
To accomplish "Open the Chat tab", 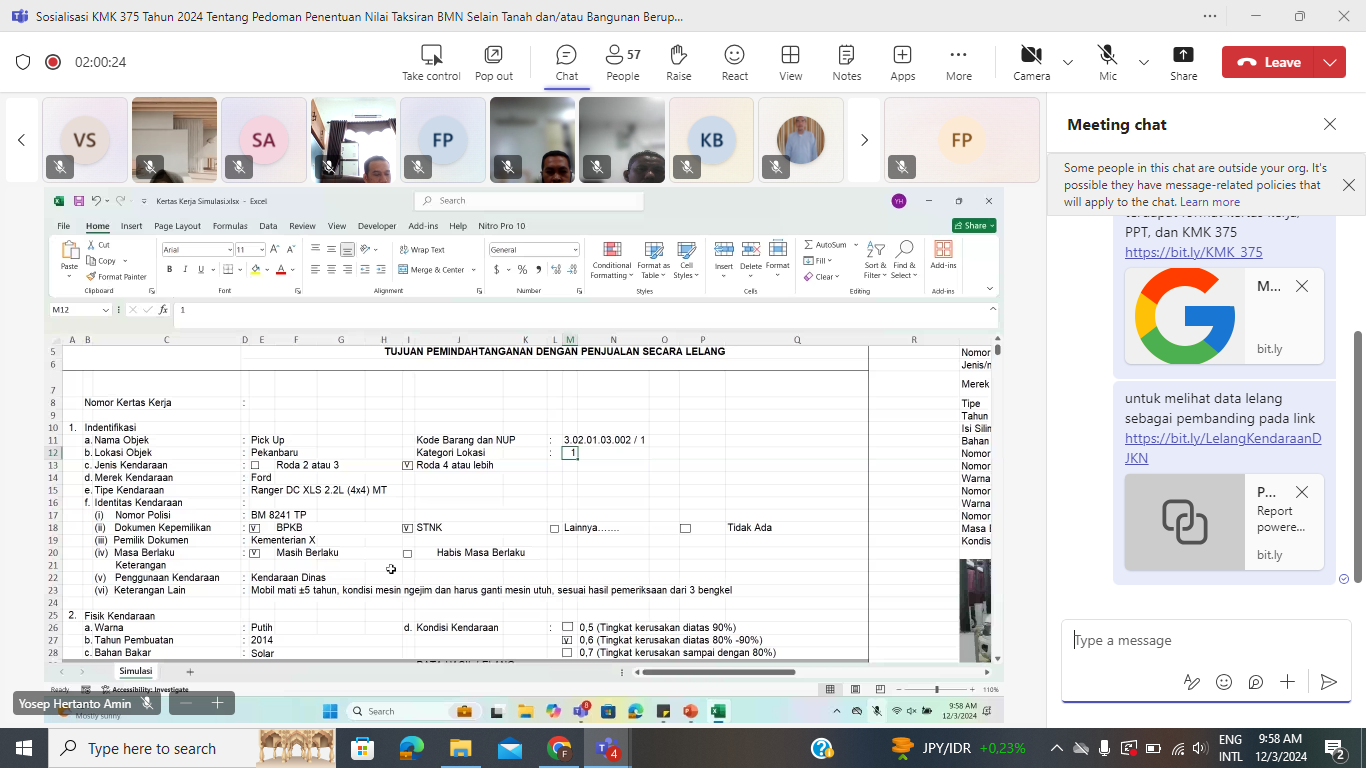I will pos(566,62).
